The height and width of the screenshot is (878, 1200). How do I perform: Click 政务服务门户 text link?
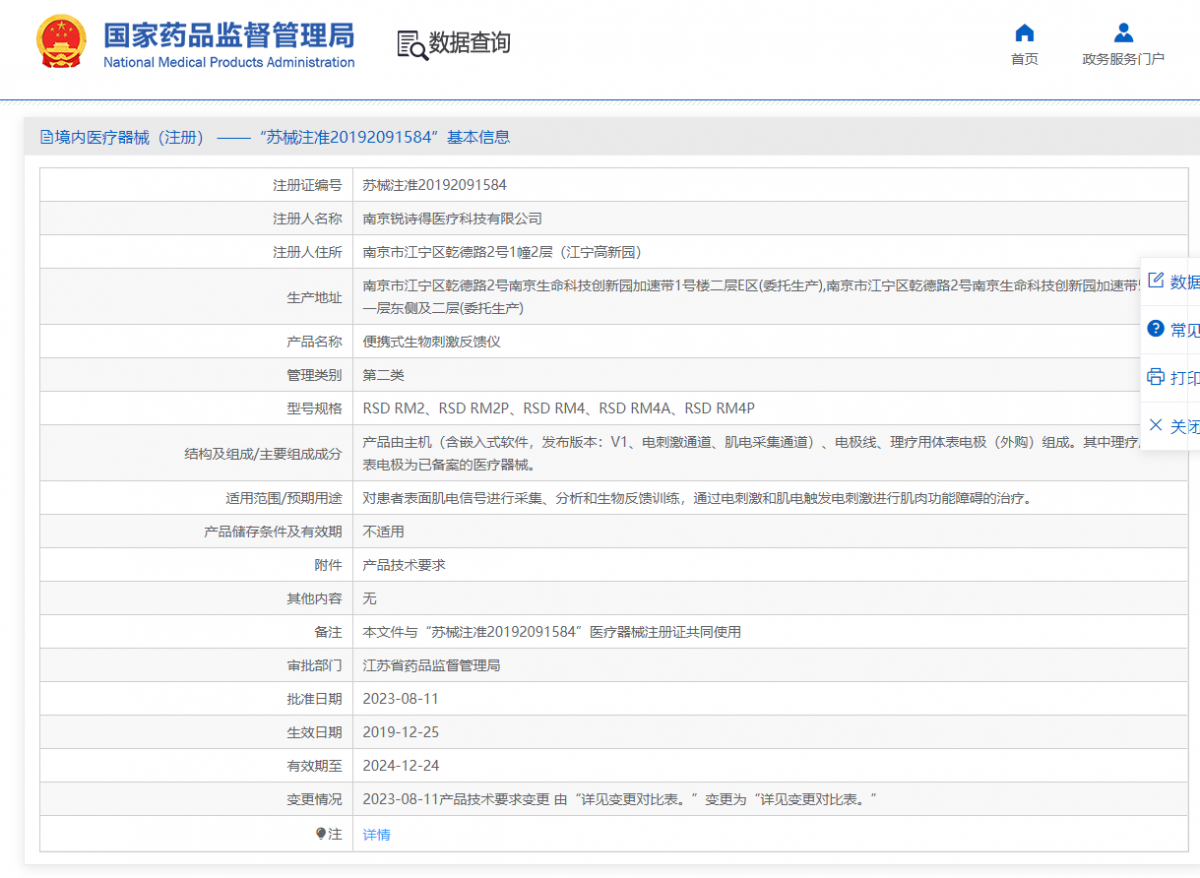[1123, 59]
